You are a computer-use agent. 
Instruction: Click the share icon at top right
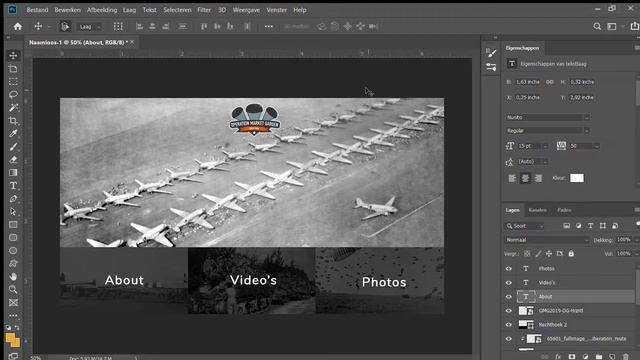point(634,26)
